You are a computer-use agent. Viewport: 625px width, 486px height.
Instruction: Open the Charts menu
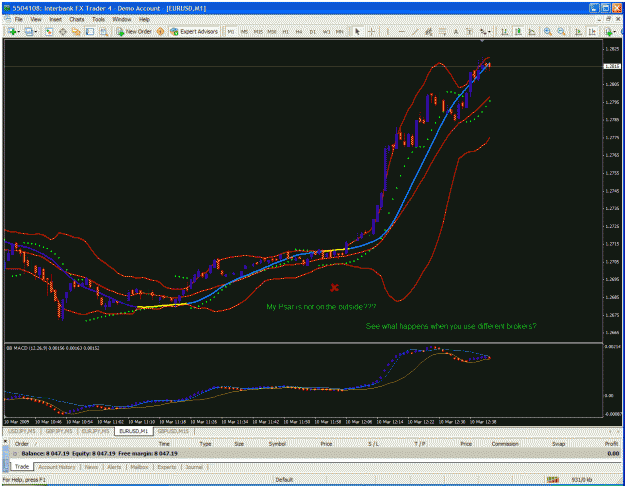point(77,19)
